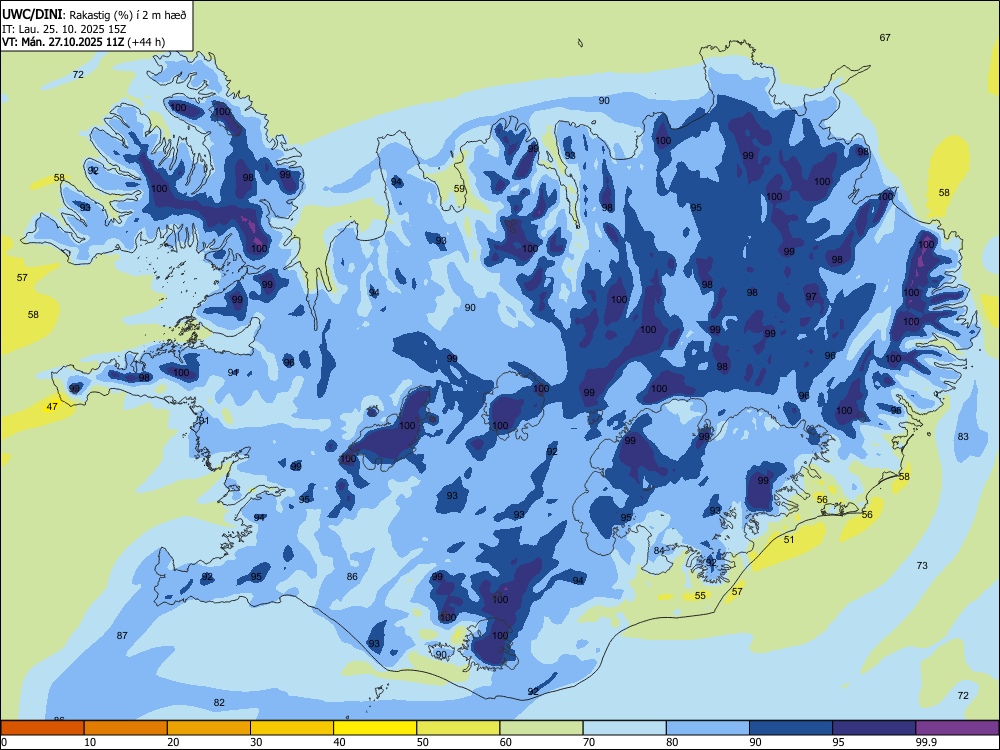The width and height of the screenshot is (1000, 750).
Task: Pick the light green 60–70 legend swatch
Action: click(541, 728)
